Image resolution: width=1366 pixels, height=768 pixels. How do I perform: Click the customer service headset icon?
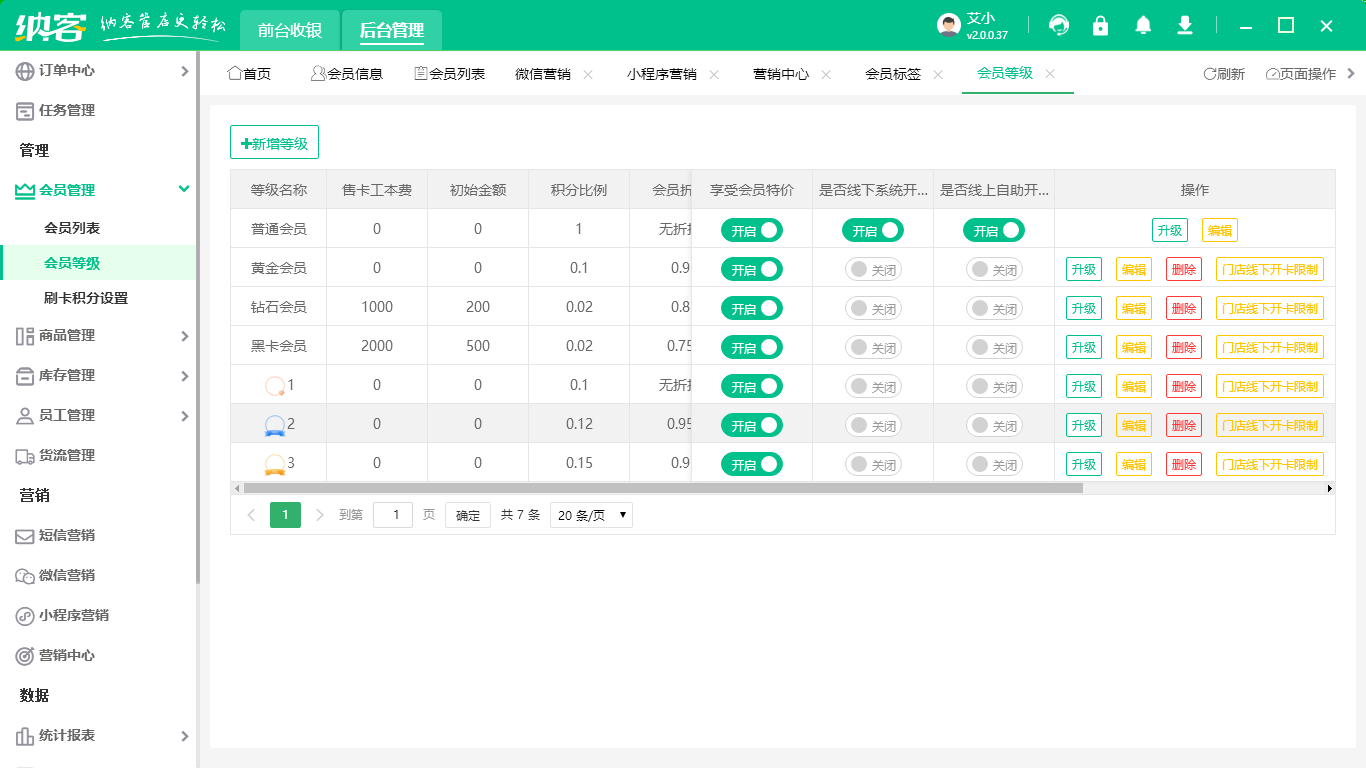point(1058,26)
